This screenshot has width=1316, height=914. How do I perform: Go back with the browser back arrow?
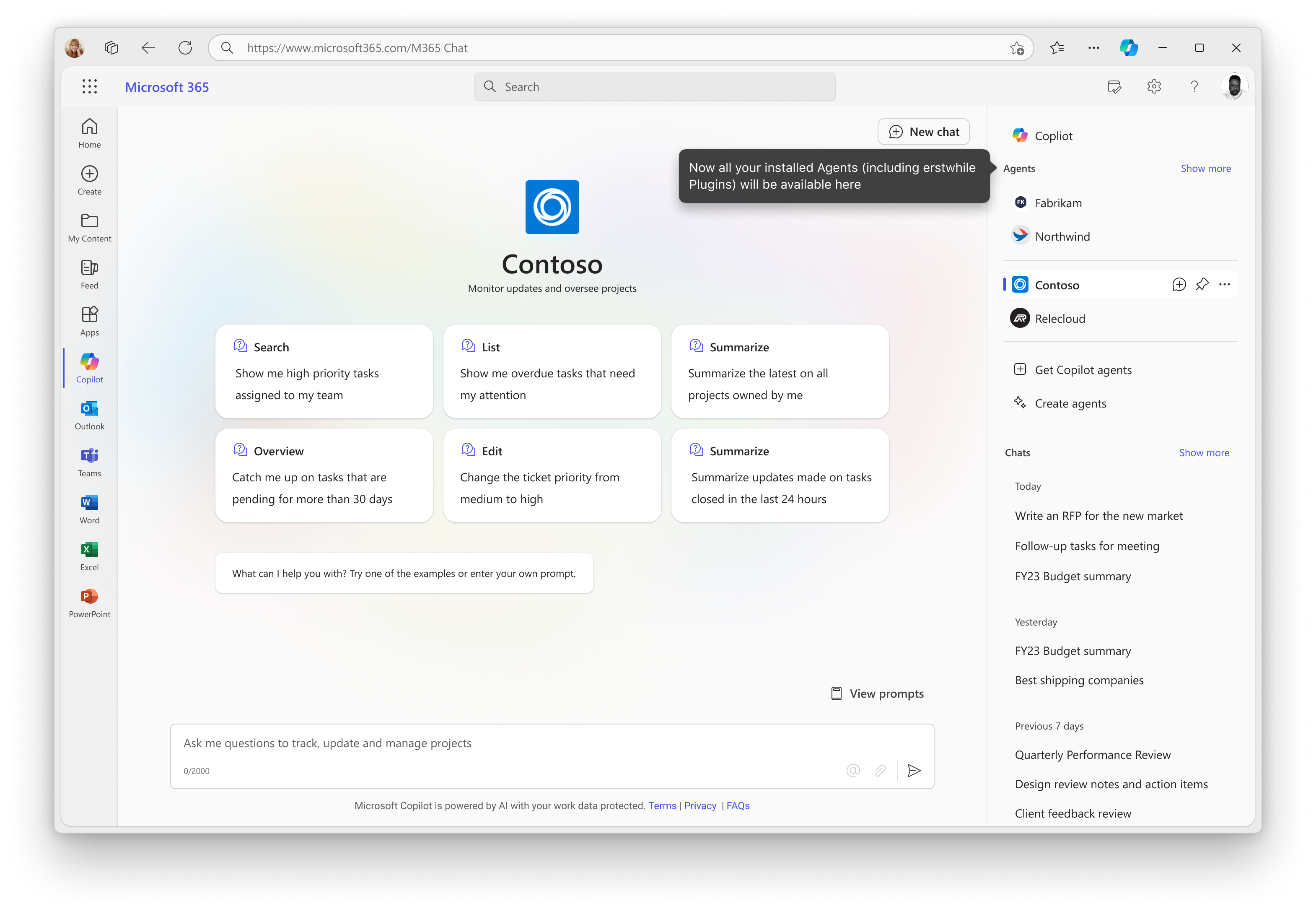(x=148, y=47)
